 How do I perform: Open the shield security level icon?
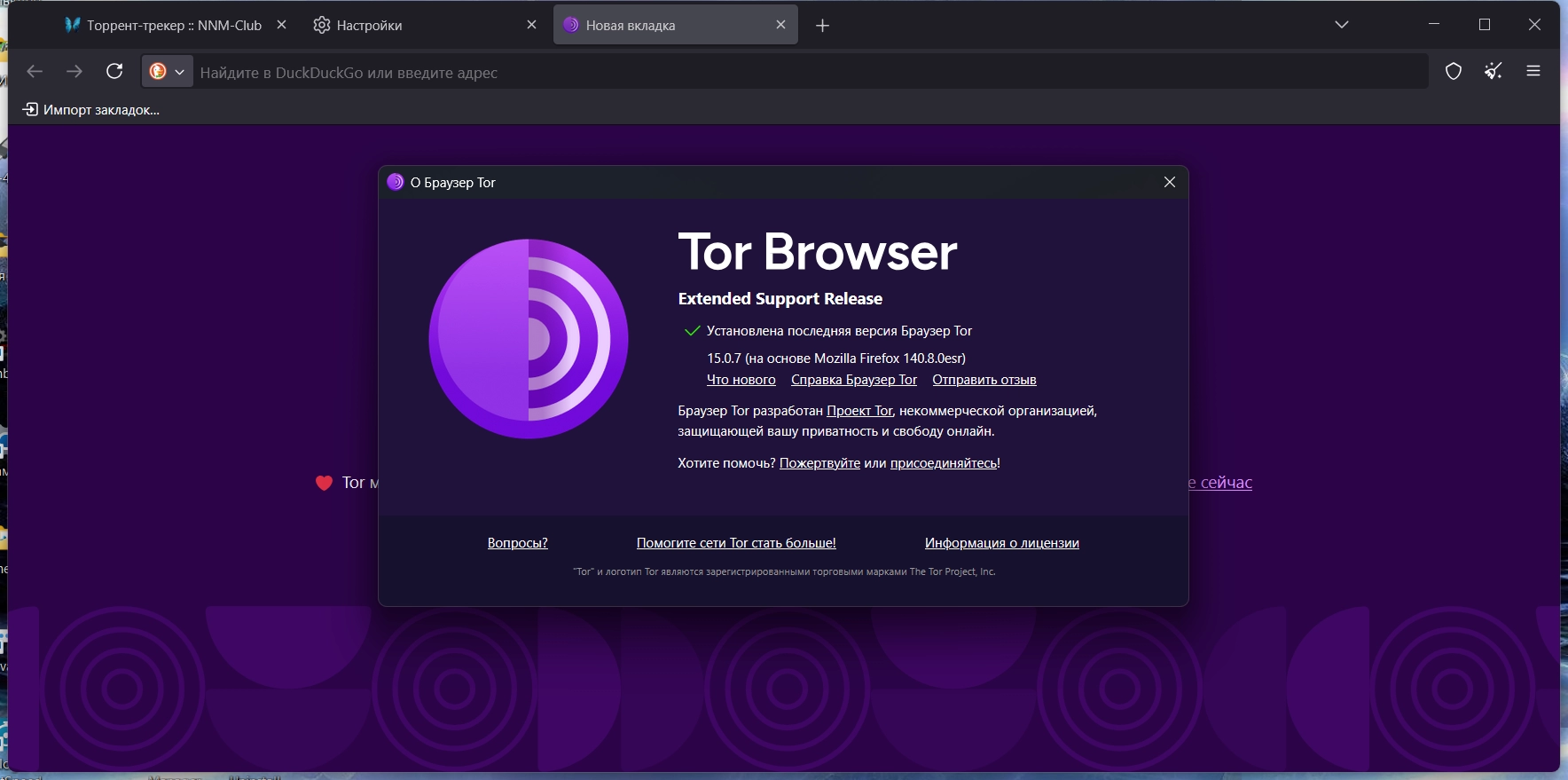(x=1454, y=72)
